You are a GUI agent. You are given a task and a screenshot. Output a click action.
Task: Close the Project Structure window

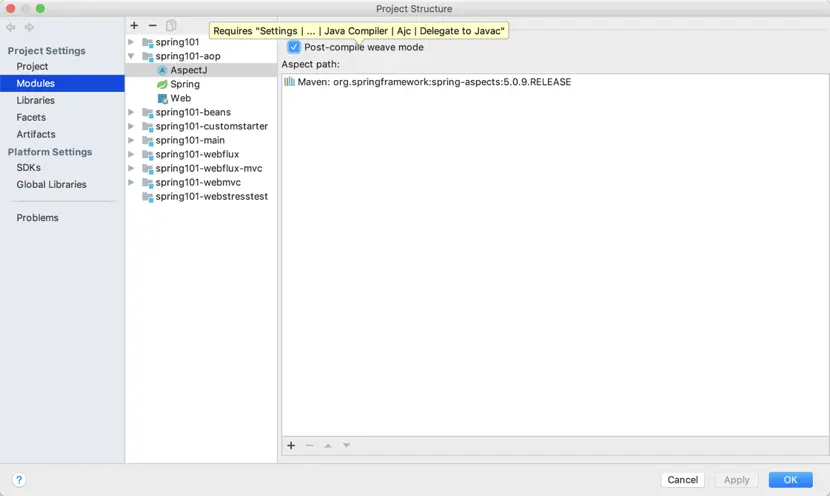10,8
